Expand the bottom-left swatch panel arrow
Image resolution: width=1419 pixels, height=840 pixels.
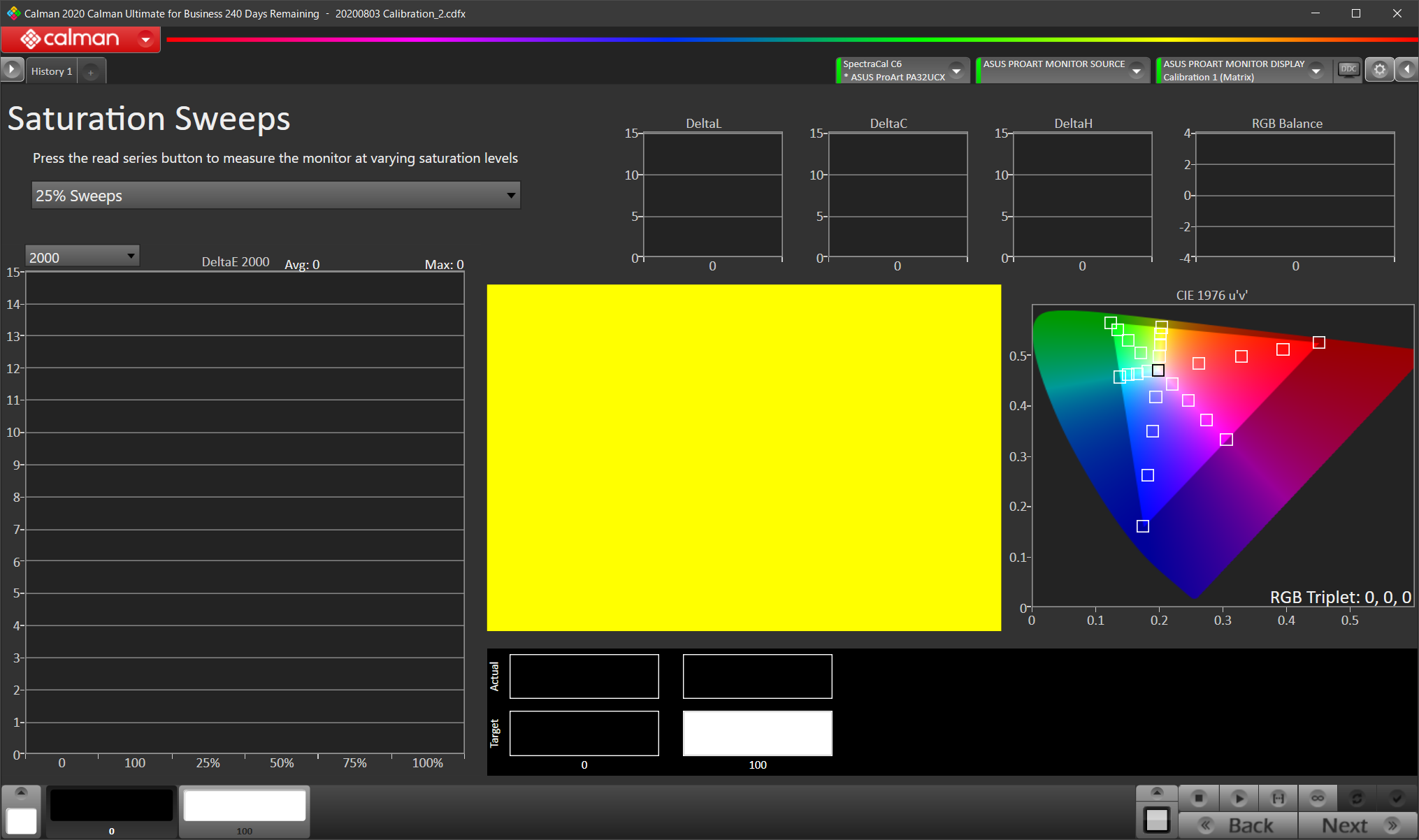(x=21, y=792)
